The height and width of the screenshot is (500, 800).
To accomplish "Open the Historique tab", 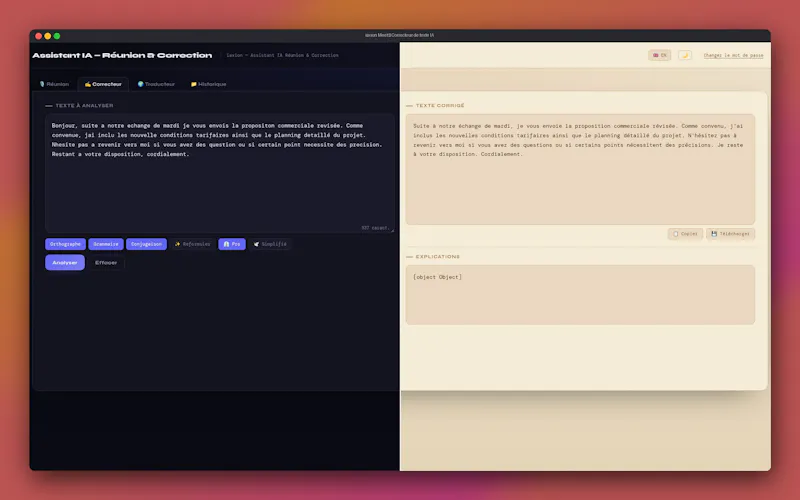I will click(208, 84).
